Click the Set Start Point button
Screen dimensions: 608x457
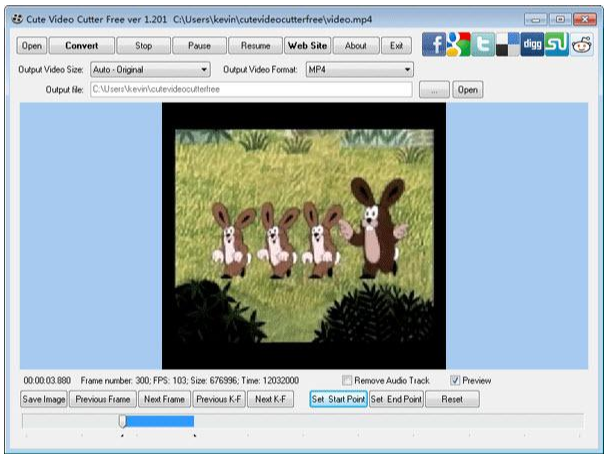(338, 399)
